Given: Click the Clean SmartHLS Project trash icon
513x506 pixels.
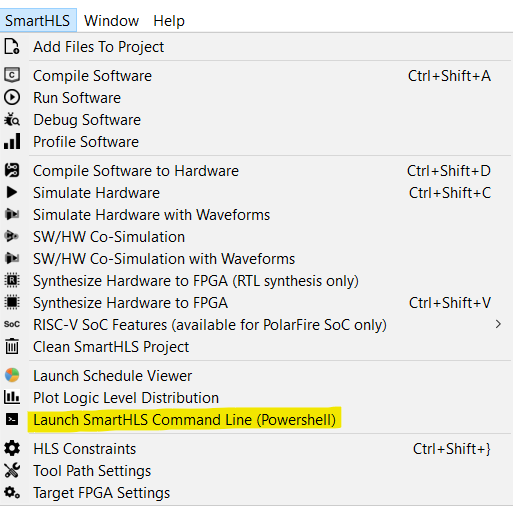Looking at the screenshot, I should [12, 346].
